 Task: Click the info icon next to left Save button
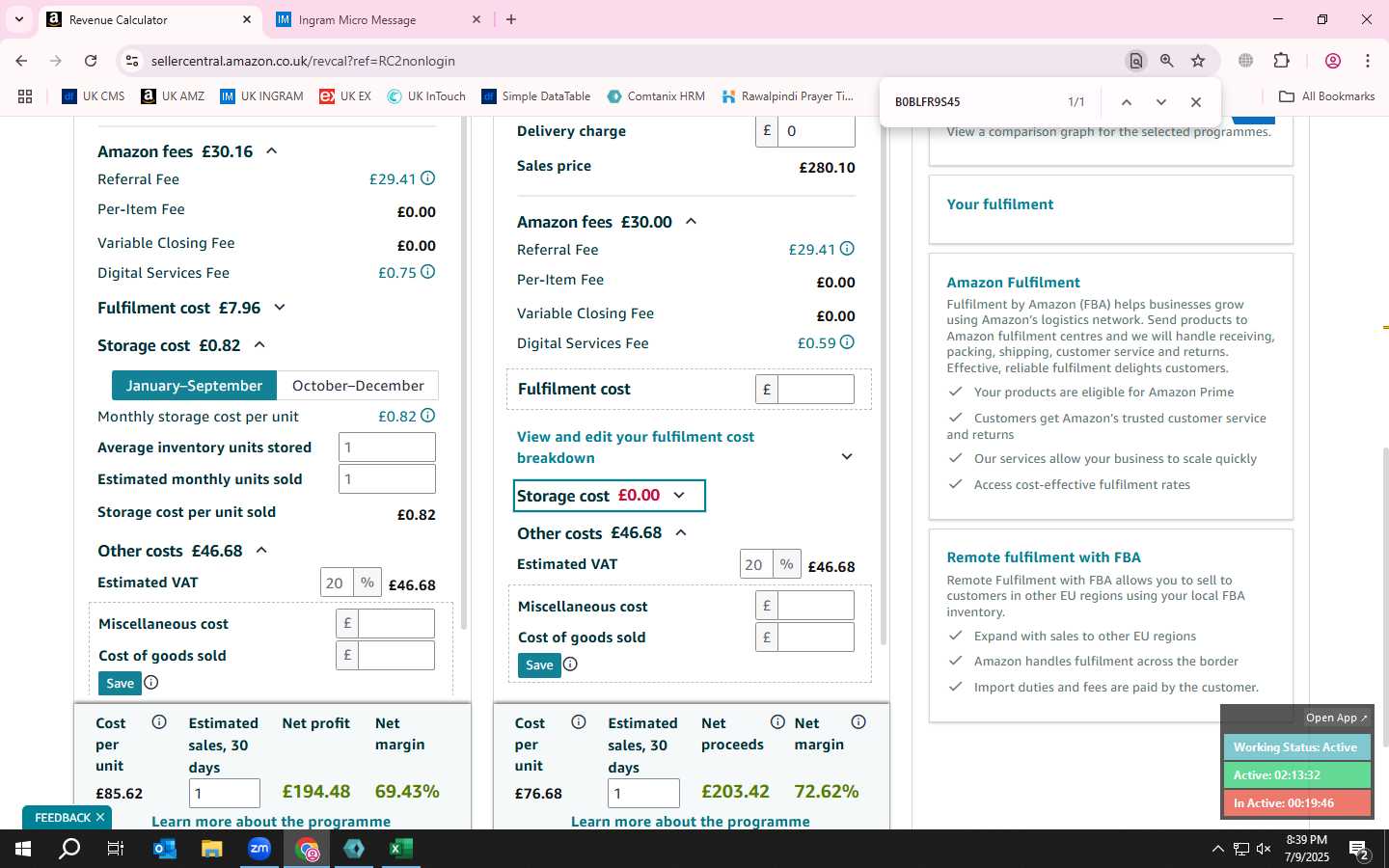(x=151, y=683)
